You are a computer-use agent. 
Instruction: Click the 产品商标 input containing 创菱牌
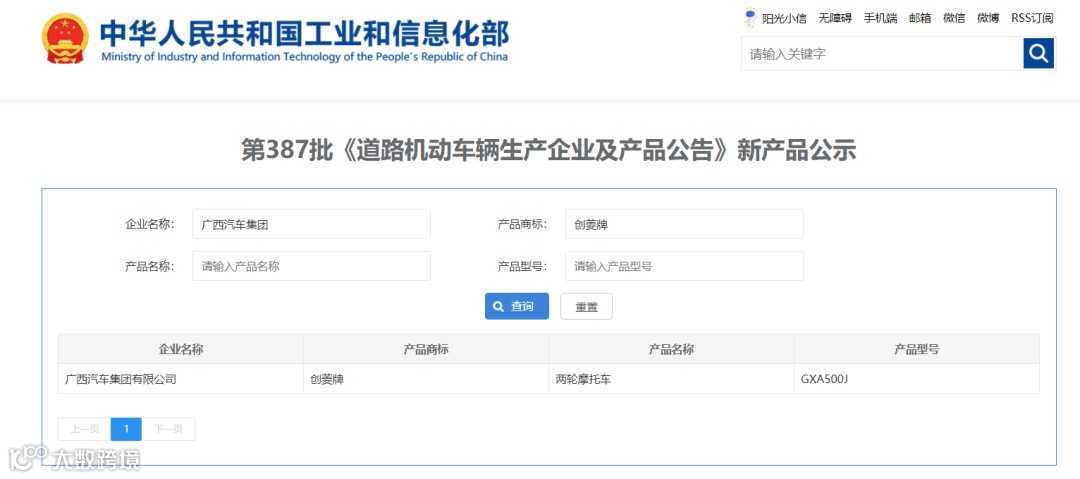click(x=684, y=224)
